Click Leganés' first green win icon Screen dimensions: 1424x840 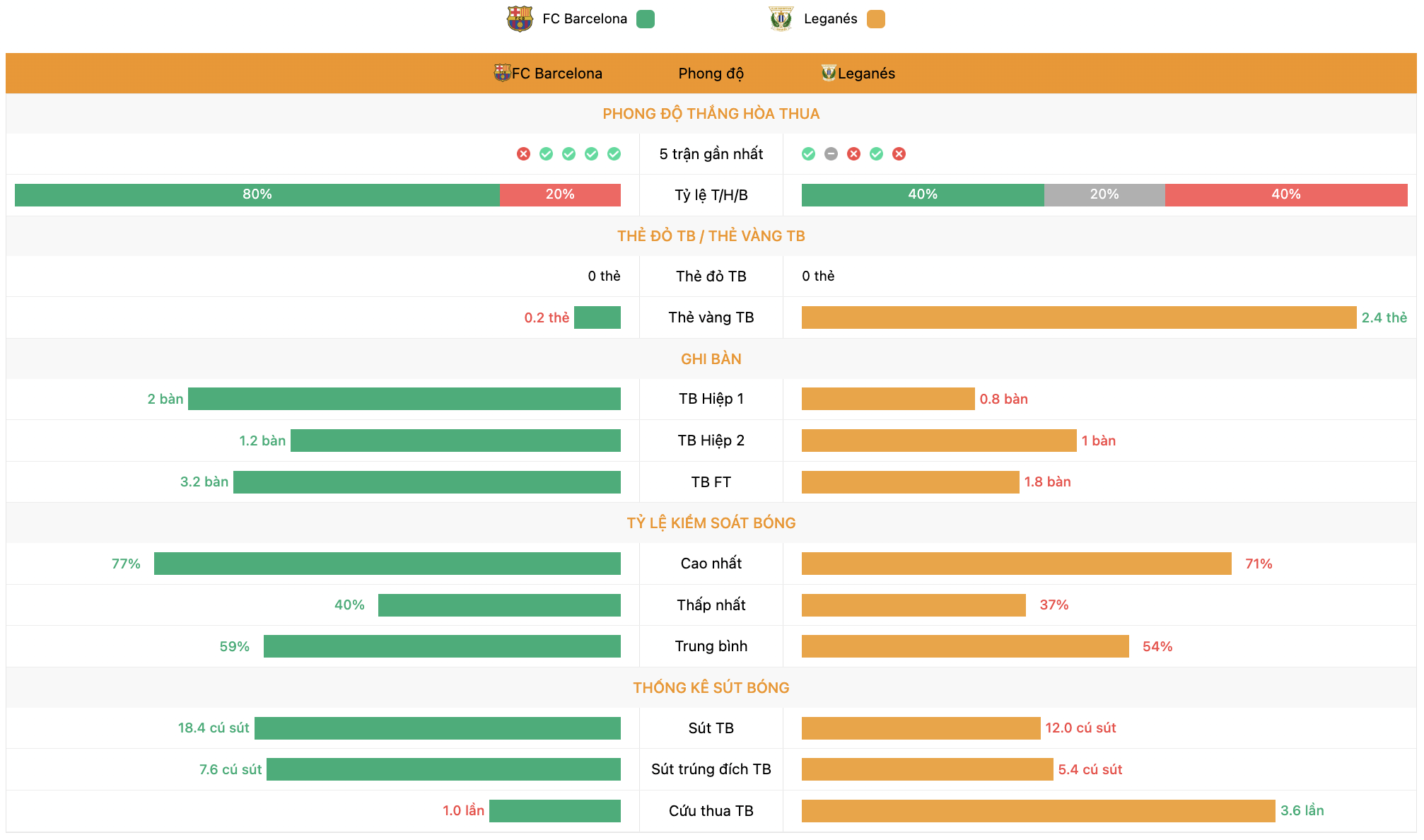(x=809, y=154)
